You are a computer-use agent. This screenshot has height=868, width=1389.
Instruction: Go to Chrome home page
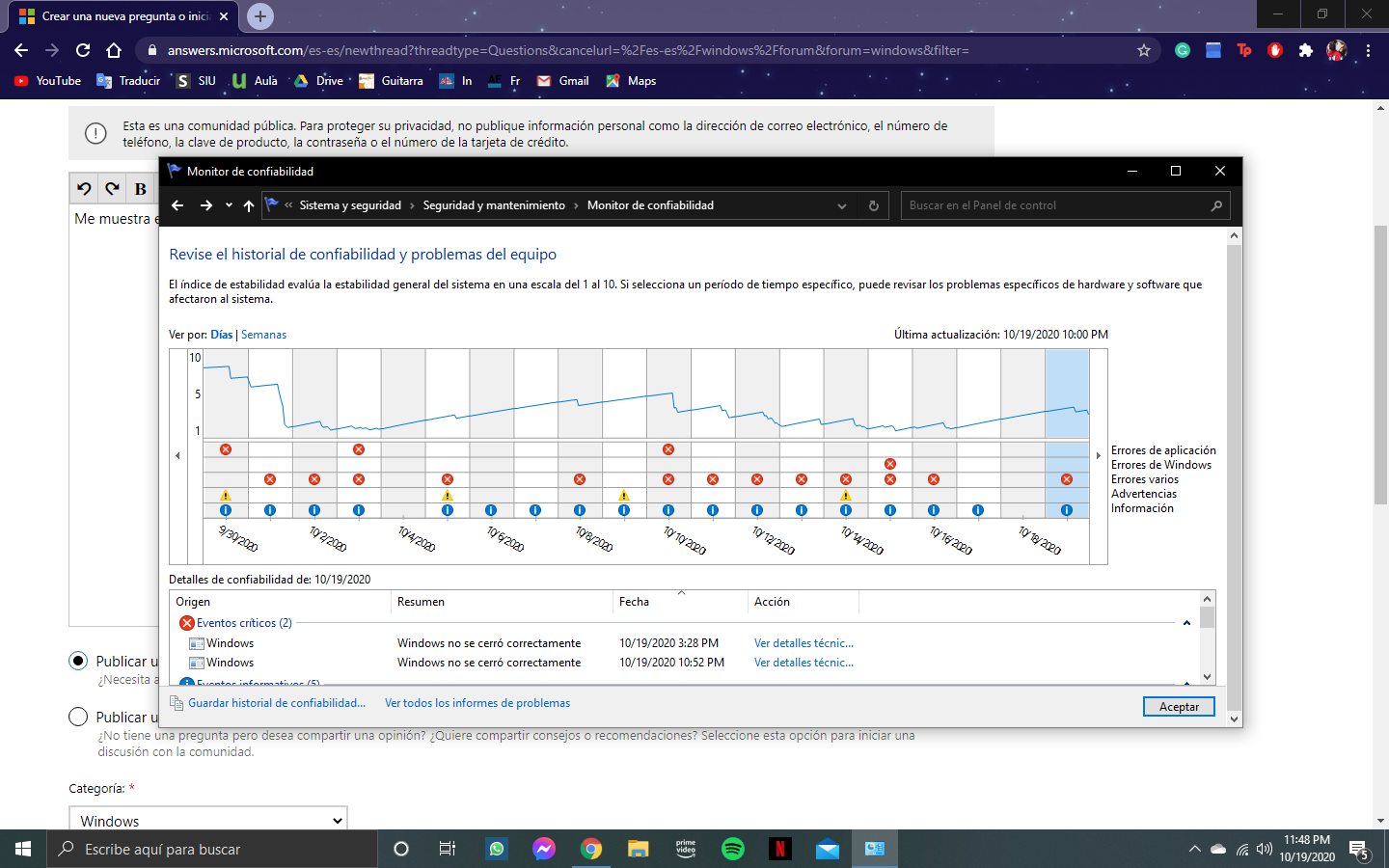114,50
